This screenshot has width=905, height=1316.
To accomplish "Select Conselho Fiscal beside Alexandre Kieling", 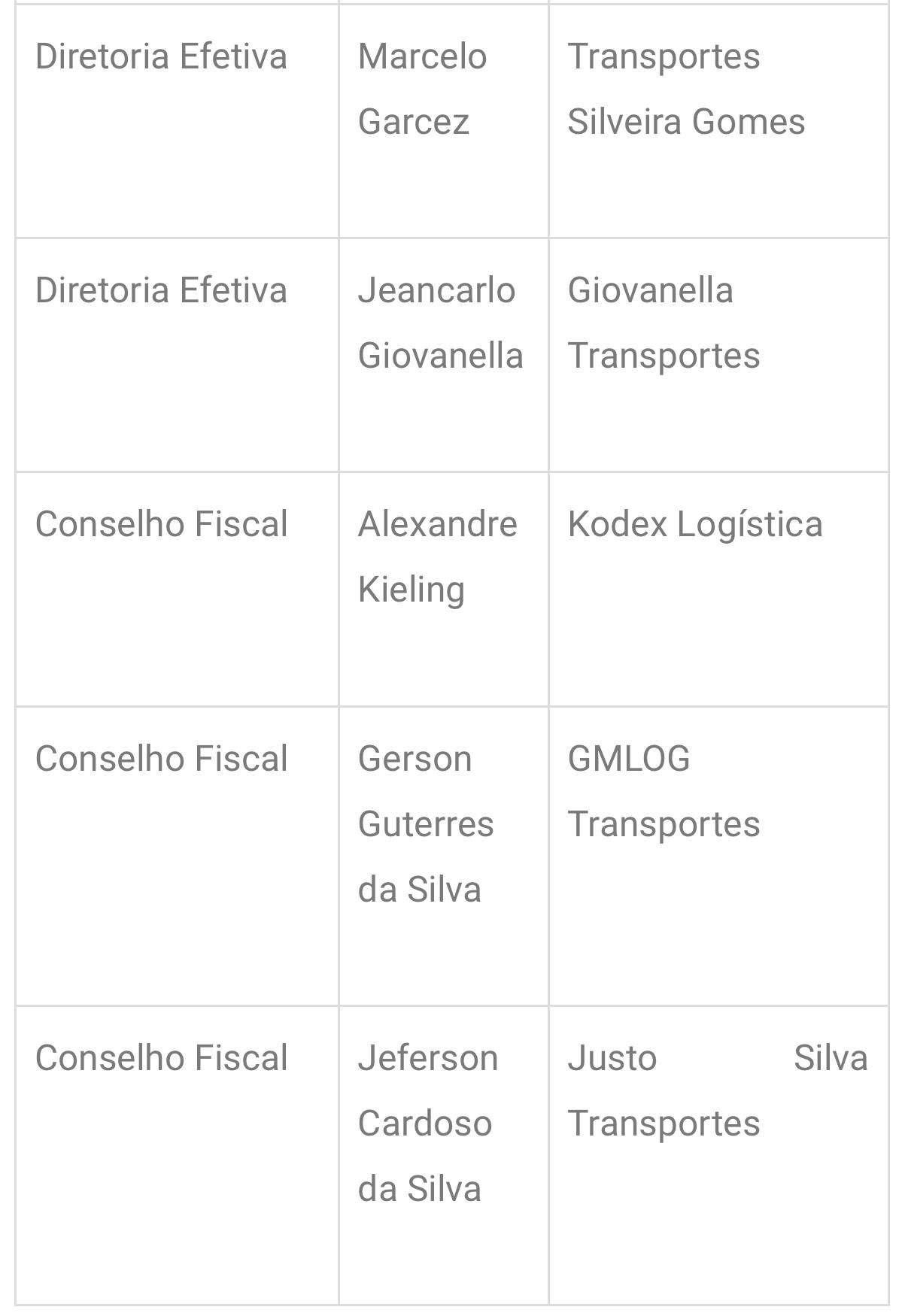I will coord(161,525).
